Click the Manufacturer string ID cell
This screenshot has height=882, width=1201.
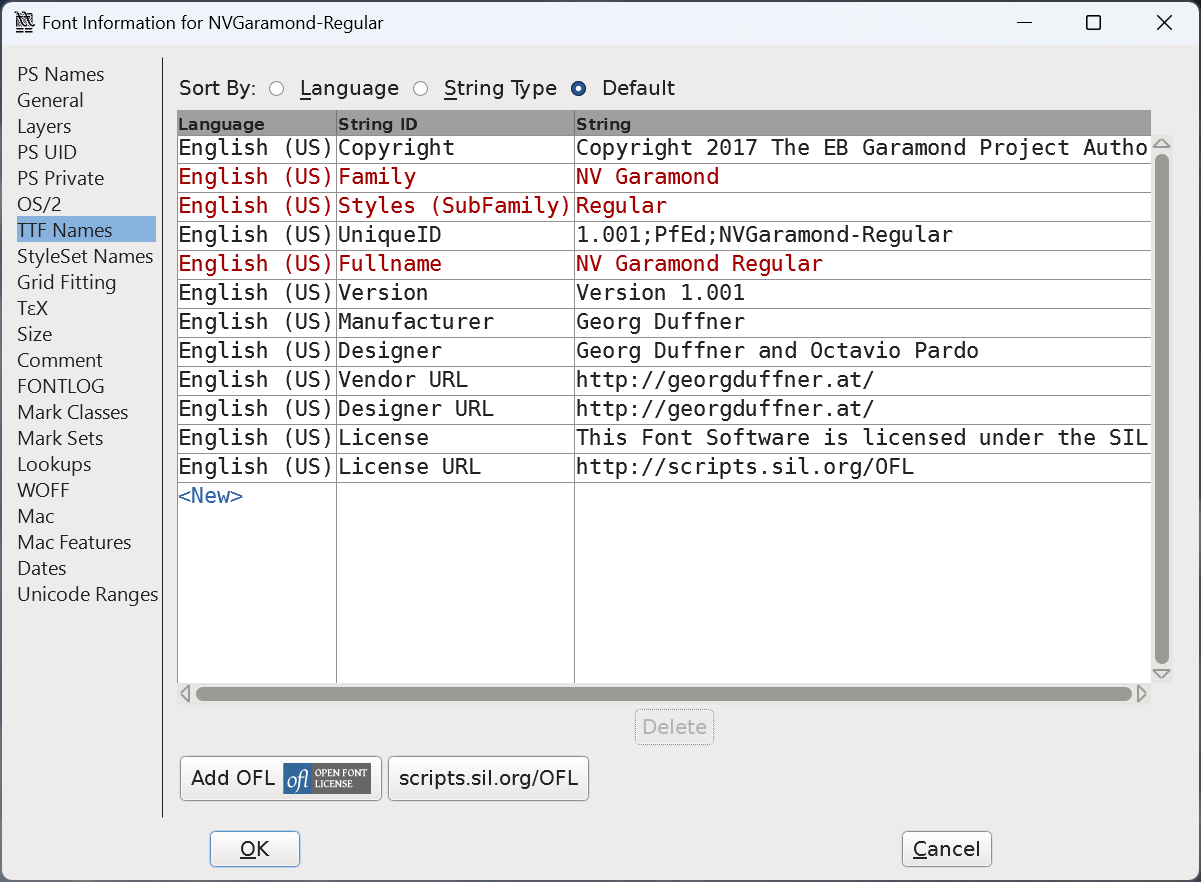(456, 322)
